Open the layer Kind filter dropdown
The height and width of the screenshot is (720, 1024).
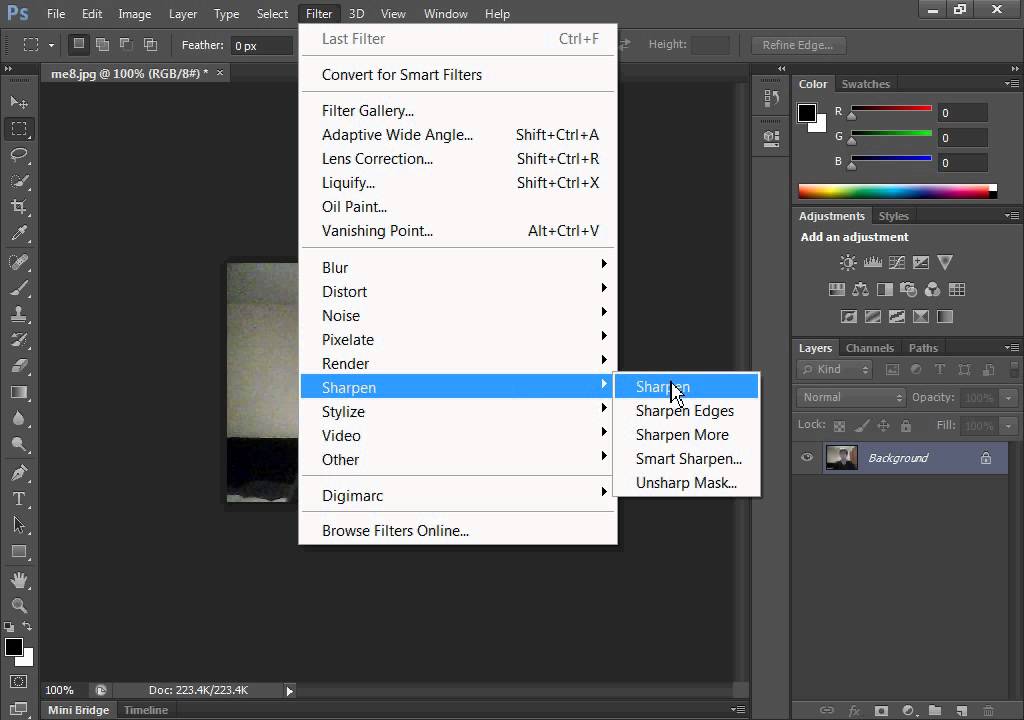[835, 370]
